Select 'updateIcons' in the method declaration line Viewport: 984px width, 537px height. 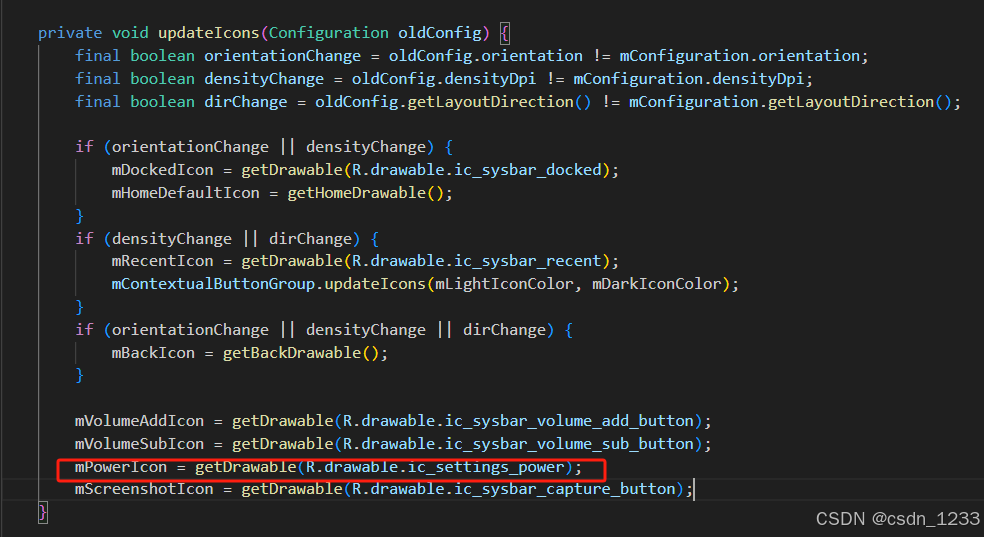(208, 33)
